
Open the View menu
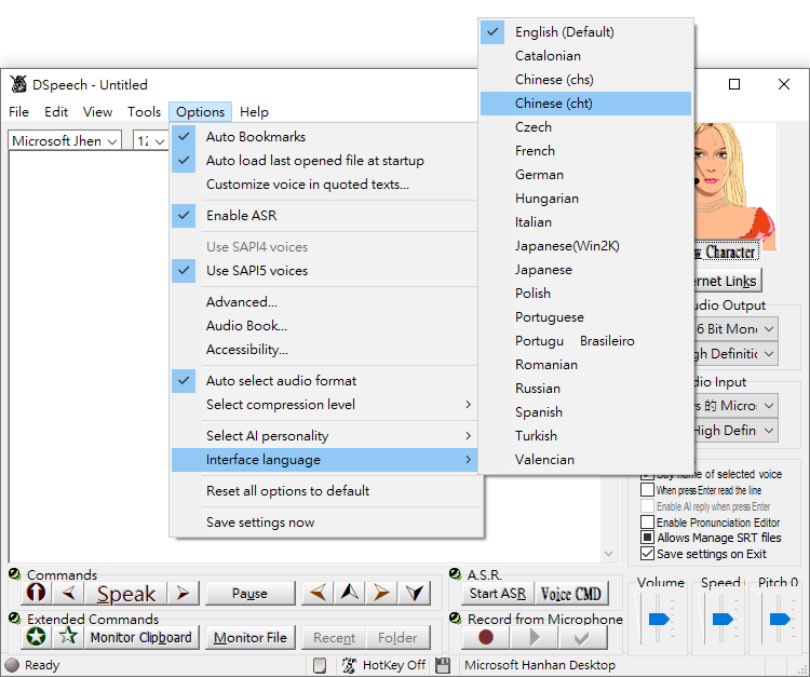pos(98,112)
